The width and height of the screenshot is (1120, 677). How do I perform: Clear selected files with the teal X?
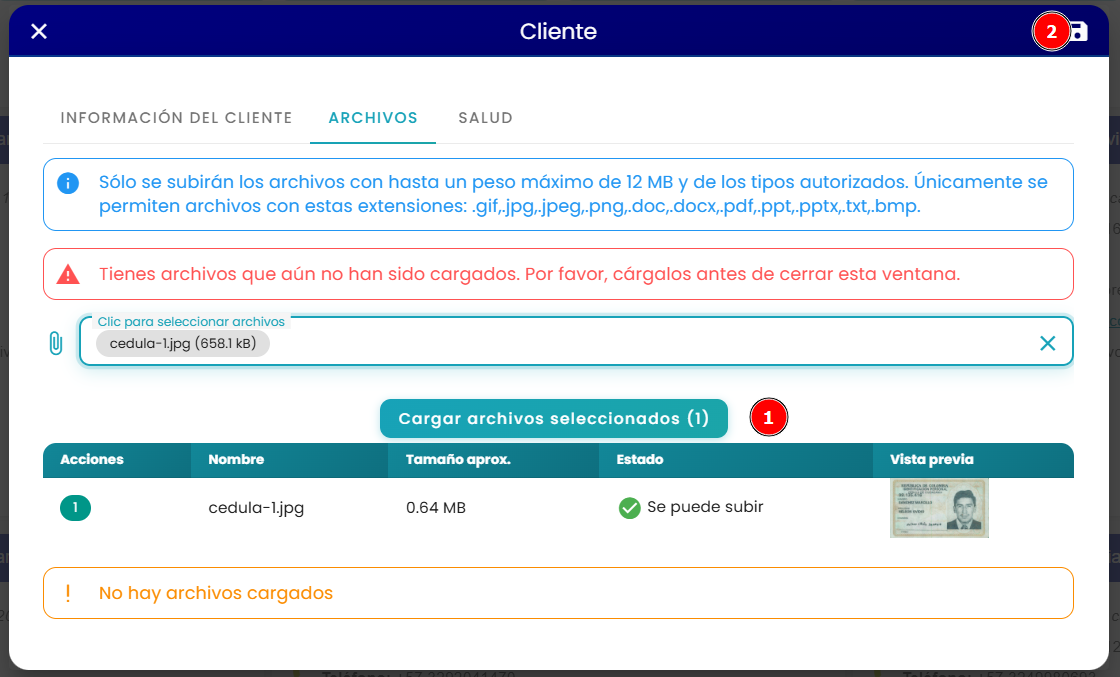[1048, 343]
